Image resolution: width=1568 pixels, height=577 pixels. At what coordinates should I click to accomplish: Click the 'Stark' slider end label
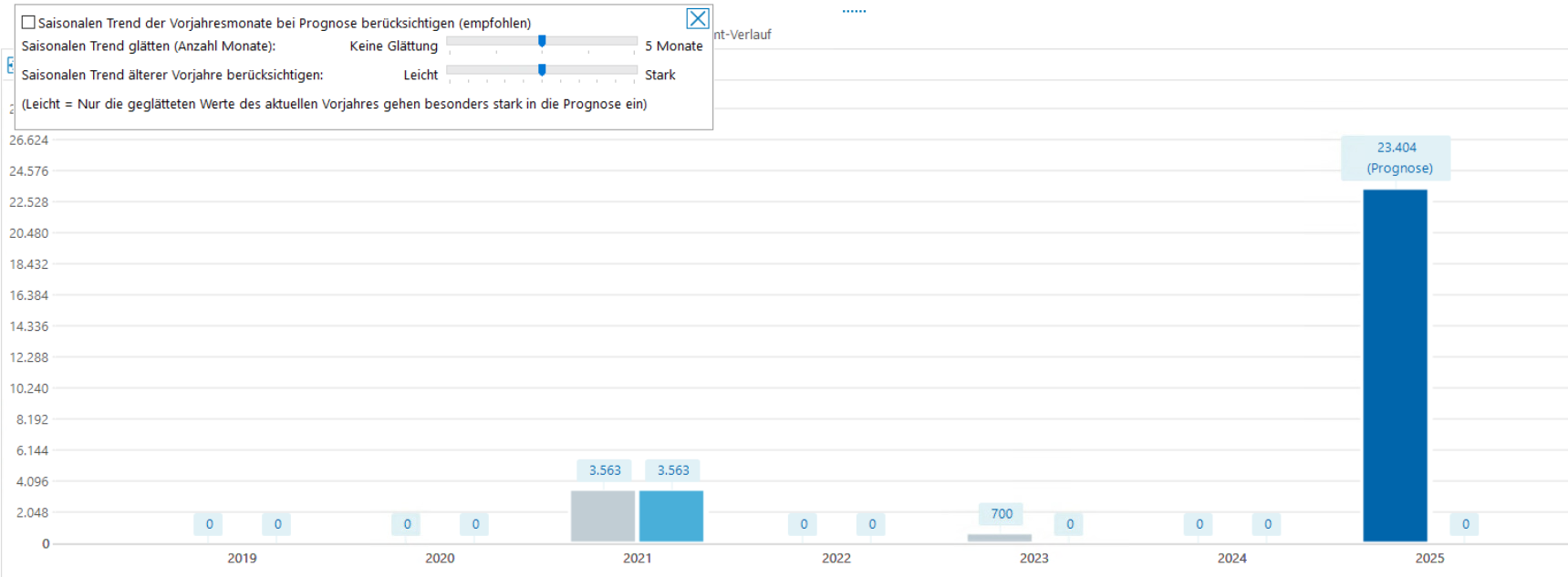tap(659, 76)
